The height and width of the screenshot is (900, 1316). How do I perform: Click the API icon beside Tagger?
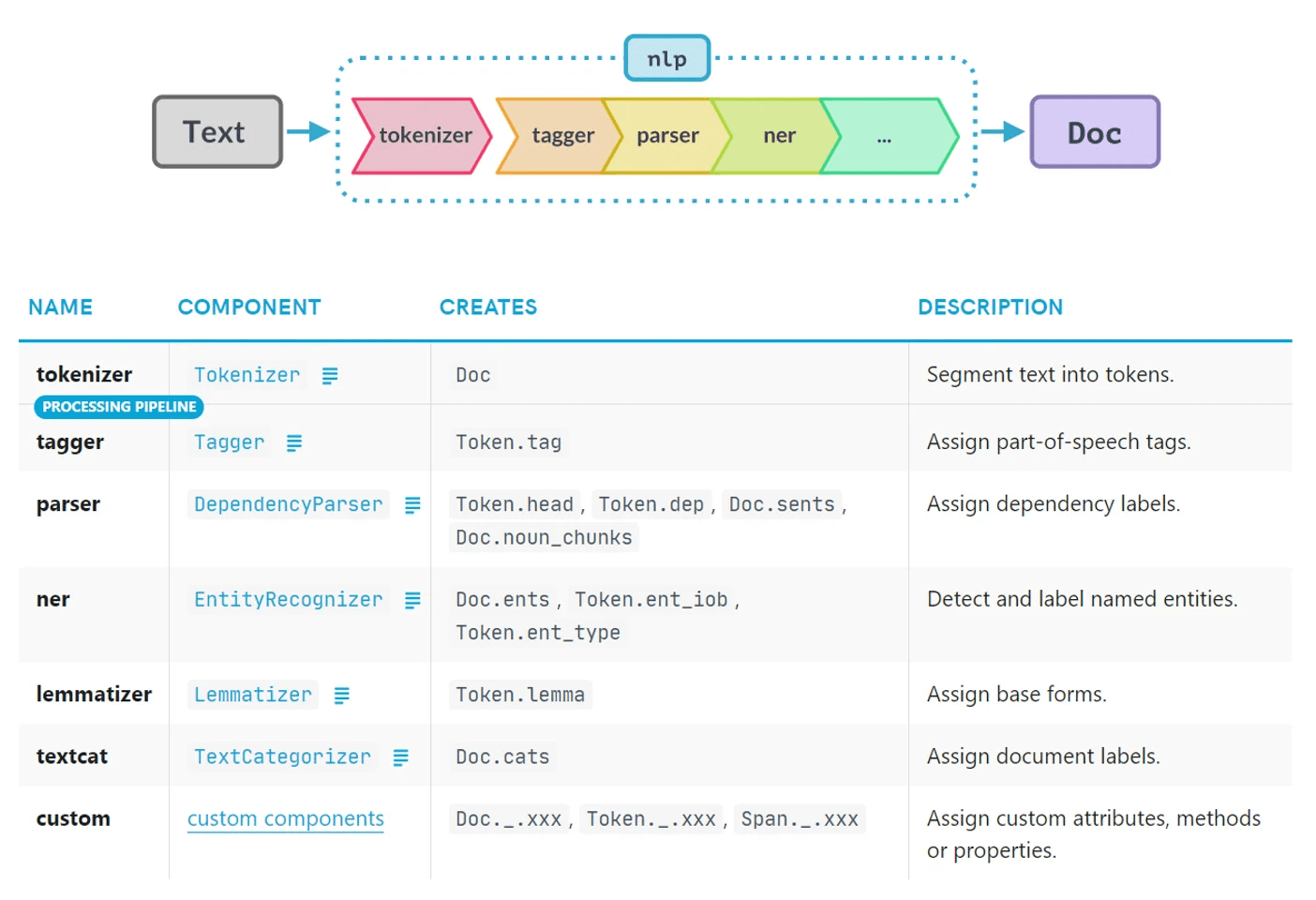pyautogui.click(x=293, y=442)
